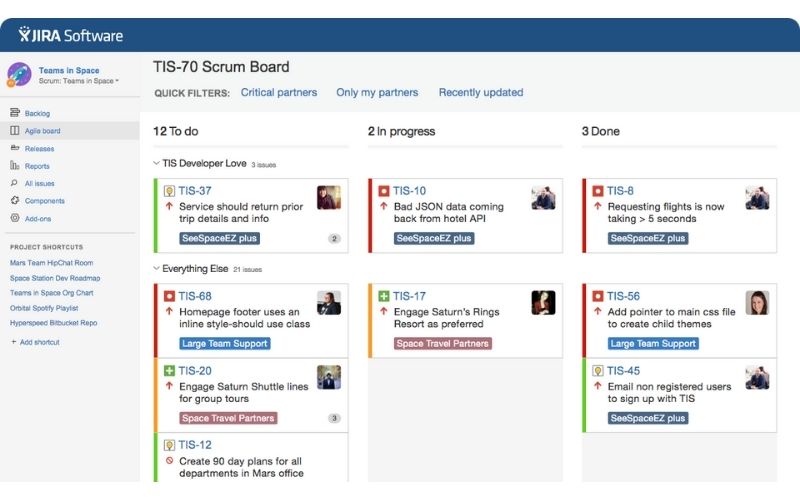This screenshot has height=500, width=800.
Task: Open Agile board in the sidebar
Action: [42, 131]
